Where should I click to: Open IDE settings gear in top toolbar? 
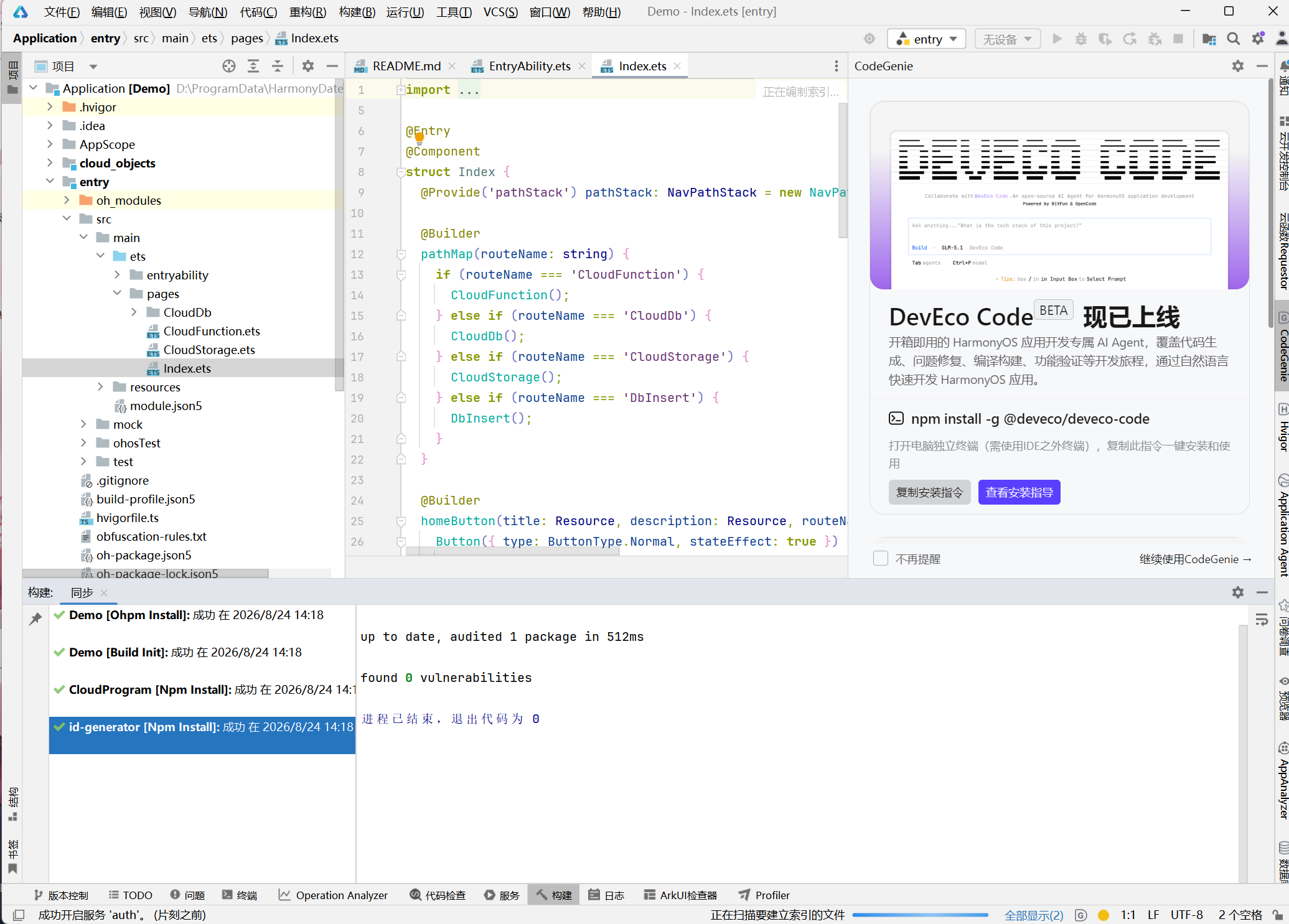1258,39
